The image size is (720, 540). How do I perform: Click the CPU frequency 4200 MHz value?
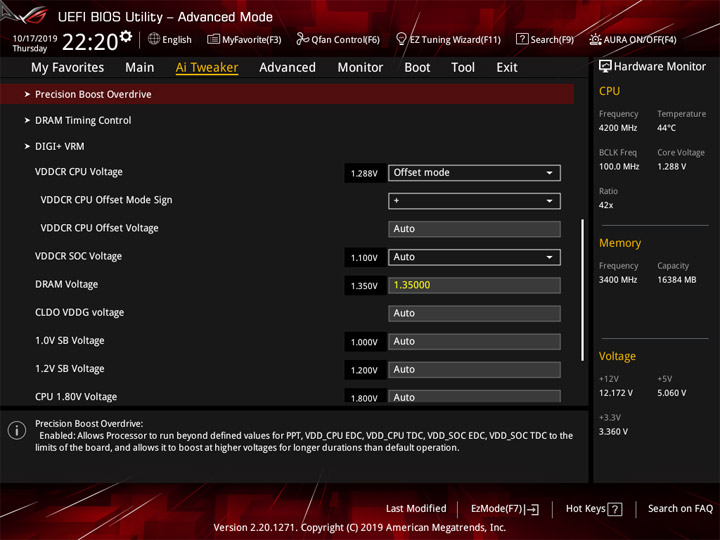(x=618, y=128)
